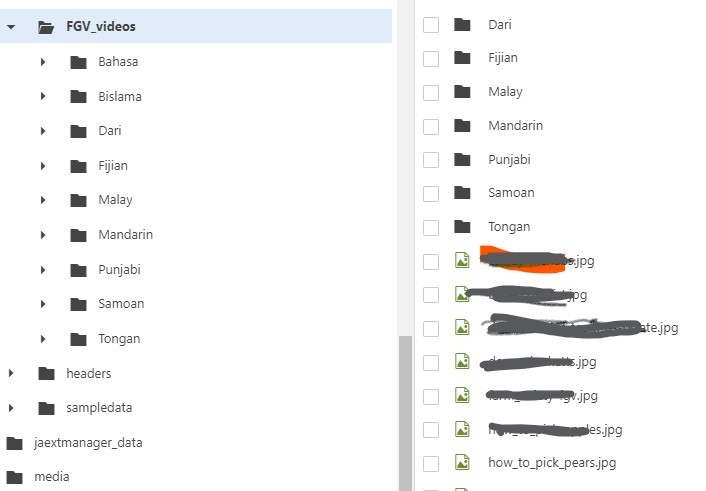Screen dimensions: 706x491
Task: Click the headers folder icon
Action: coord(46,373)
